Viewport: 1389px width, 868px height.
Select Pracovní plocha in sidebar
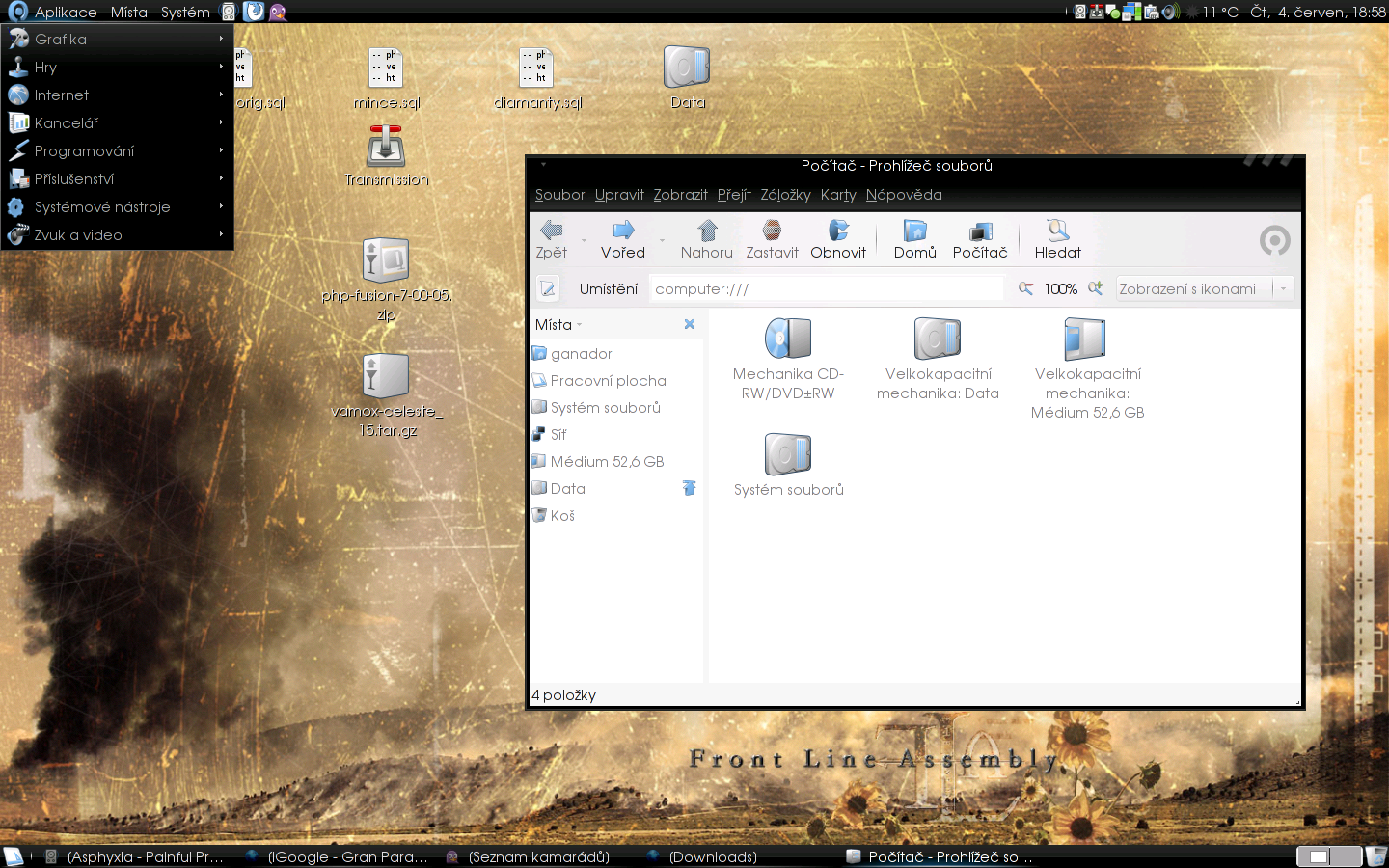point(616,381)
